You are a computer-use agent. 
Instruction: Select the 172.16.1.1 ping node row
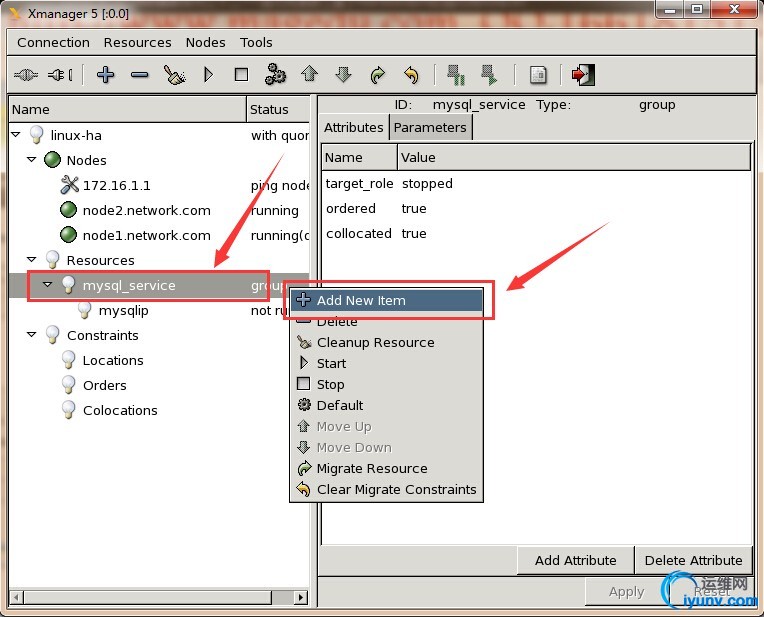[x=159, y=185]
